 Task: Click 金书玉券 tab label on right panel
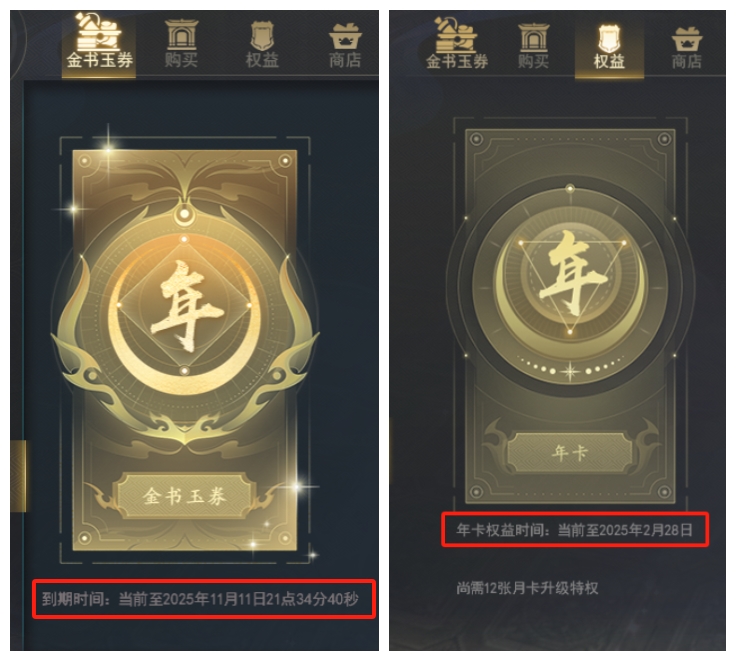point(457,61)
